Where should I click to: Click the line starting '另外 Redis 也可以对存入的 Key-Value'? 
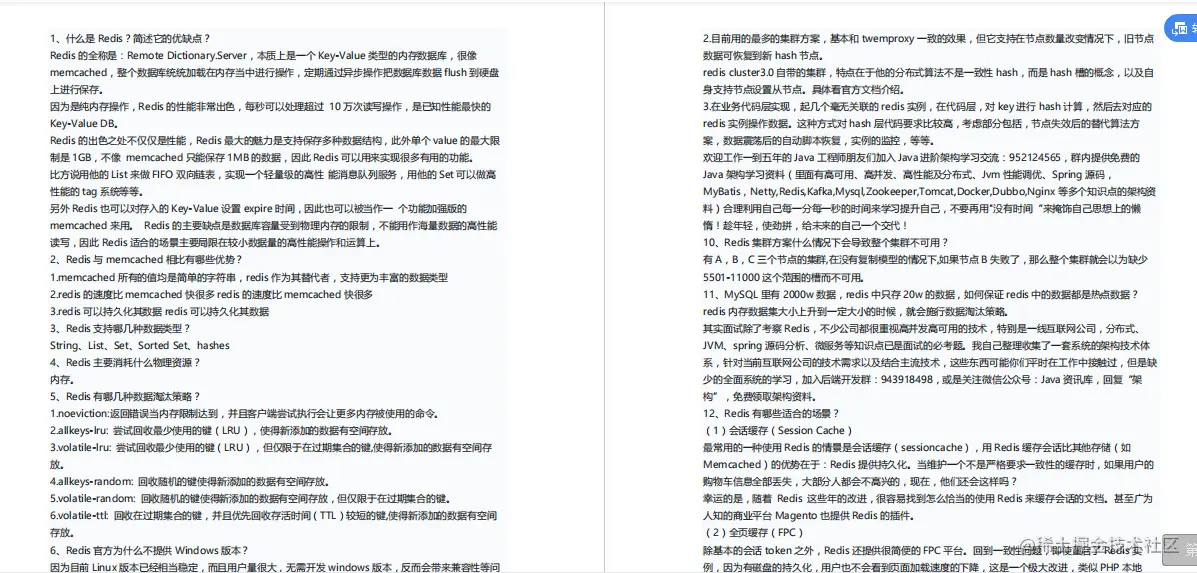(258, 208)
